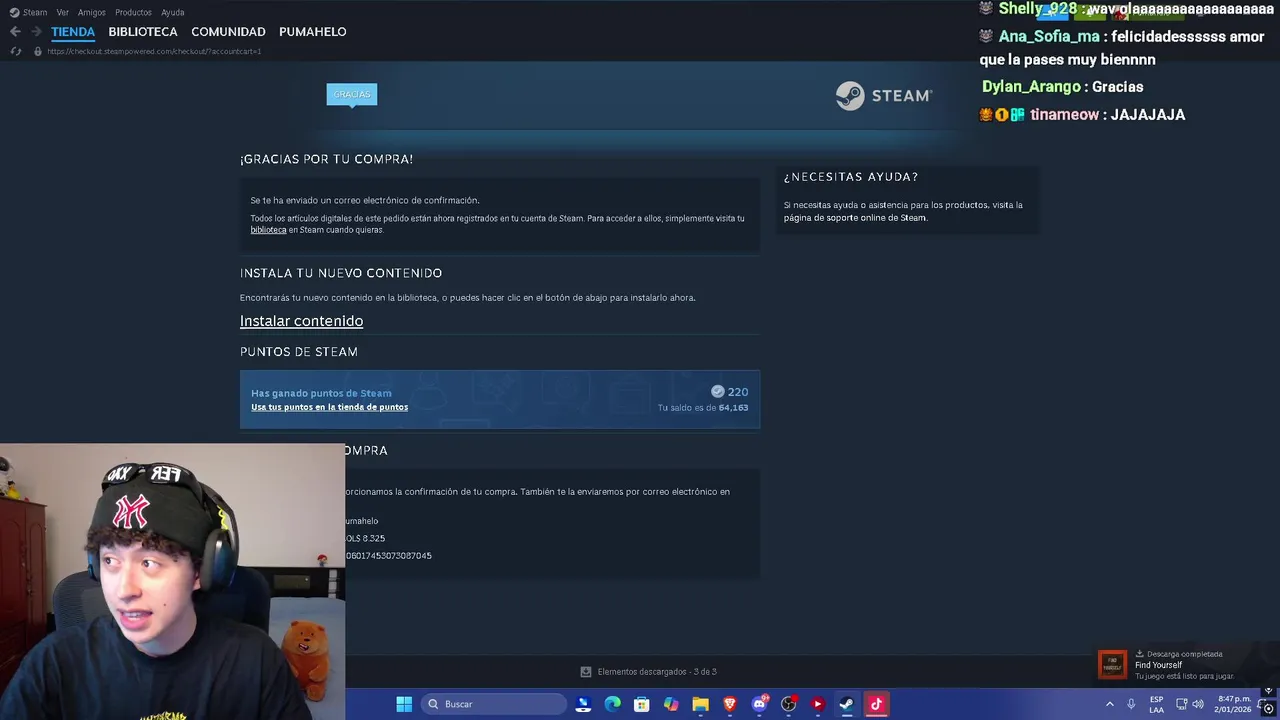Open Microsoft Store from the taskbar
This screenshot has width=1280, height=720.
pyautogui.click(x=642, y=704)
